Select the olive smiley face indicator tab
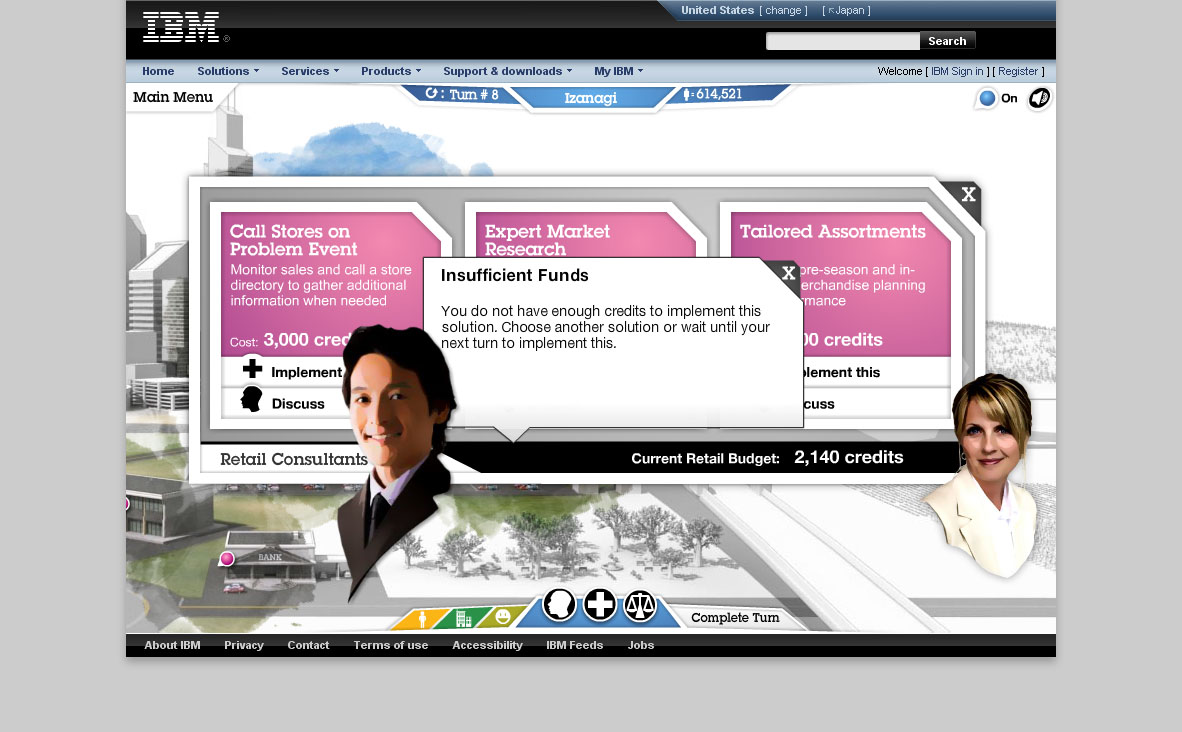1182x732 pixels. [x=504, y=617]
